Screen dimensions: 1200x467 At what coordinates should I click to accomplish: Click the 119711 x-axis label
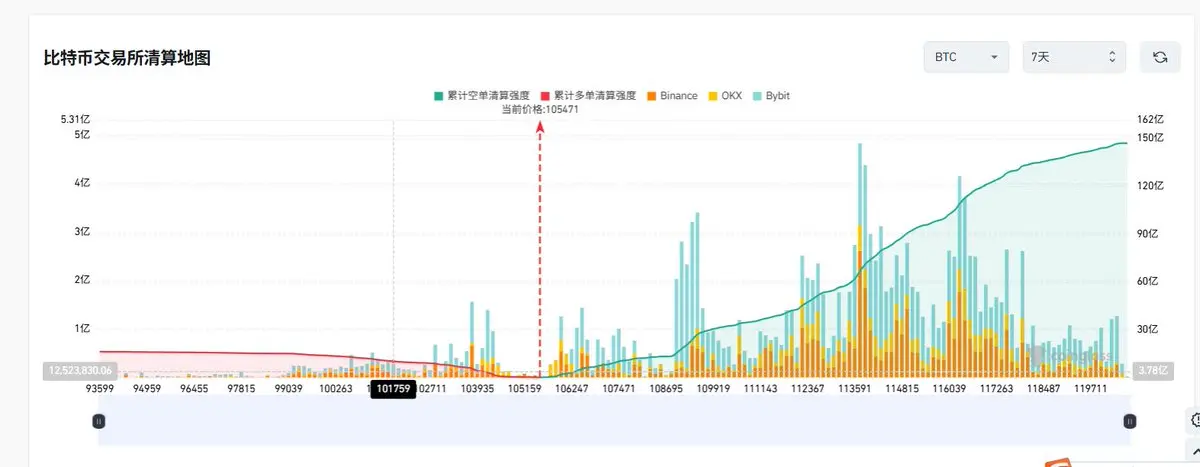coord(1092,389)
